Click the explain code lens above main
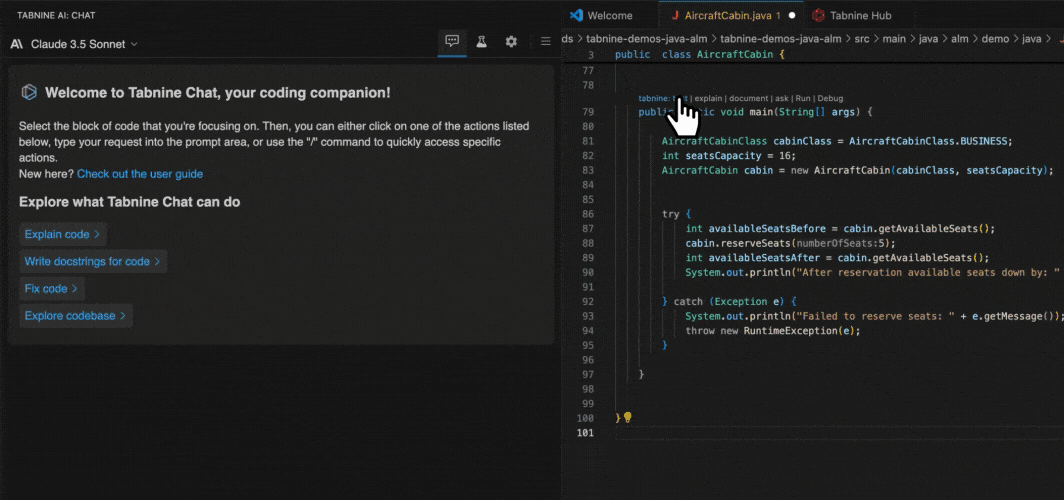Image resolution: width=1064 pixels, height=500 pixels. (x=709, y=98)
